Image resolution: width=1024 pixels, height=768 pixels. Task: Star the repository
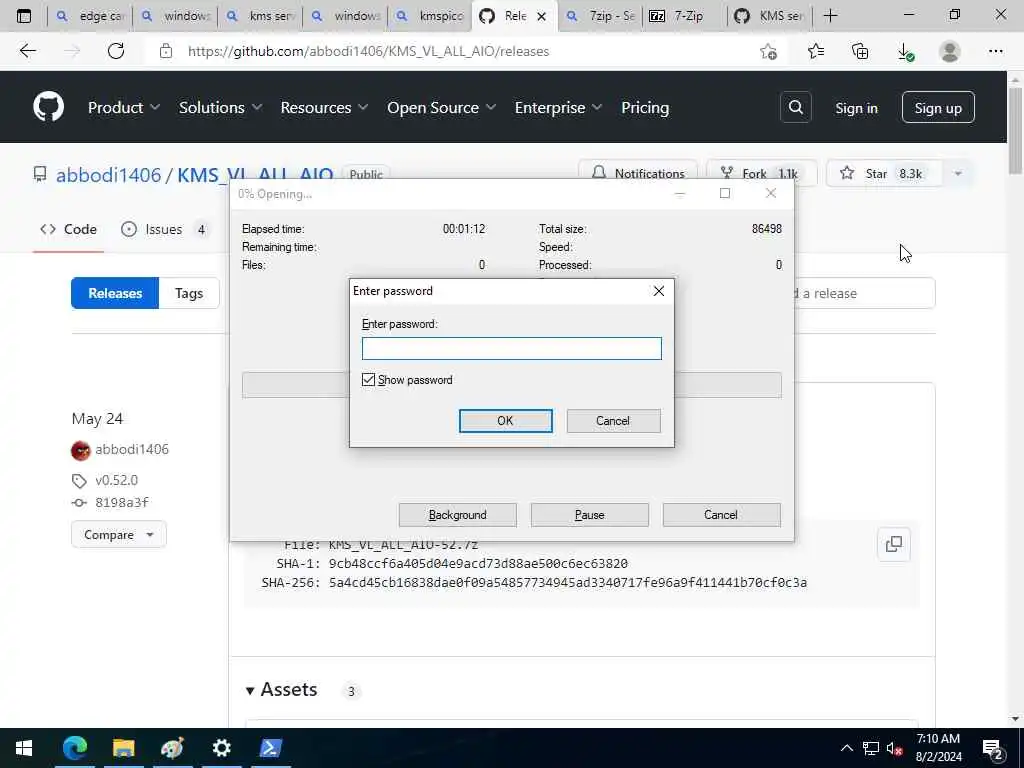click(884, 173)
